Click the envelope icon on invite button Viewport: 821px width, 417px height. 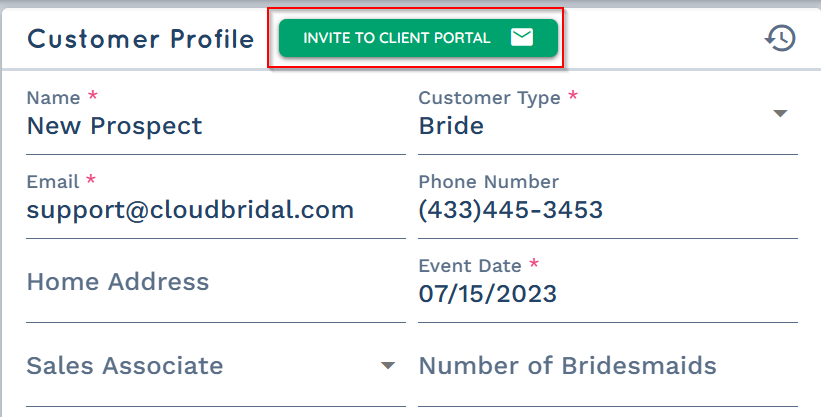(522, 38)
